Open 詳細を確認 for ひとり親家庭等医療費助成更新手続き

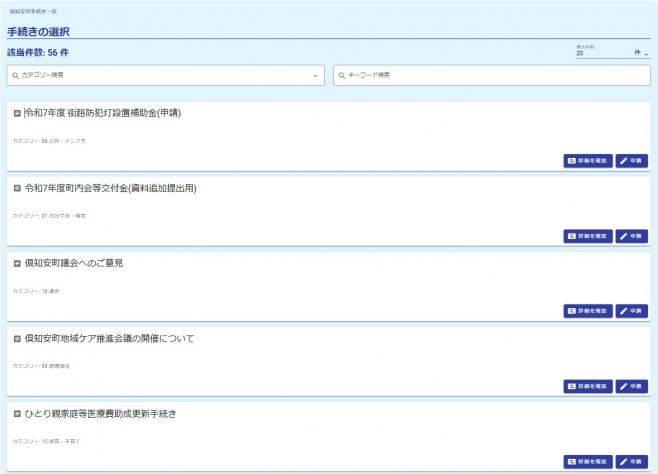(x=588, y=461)
